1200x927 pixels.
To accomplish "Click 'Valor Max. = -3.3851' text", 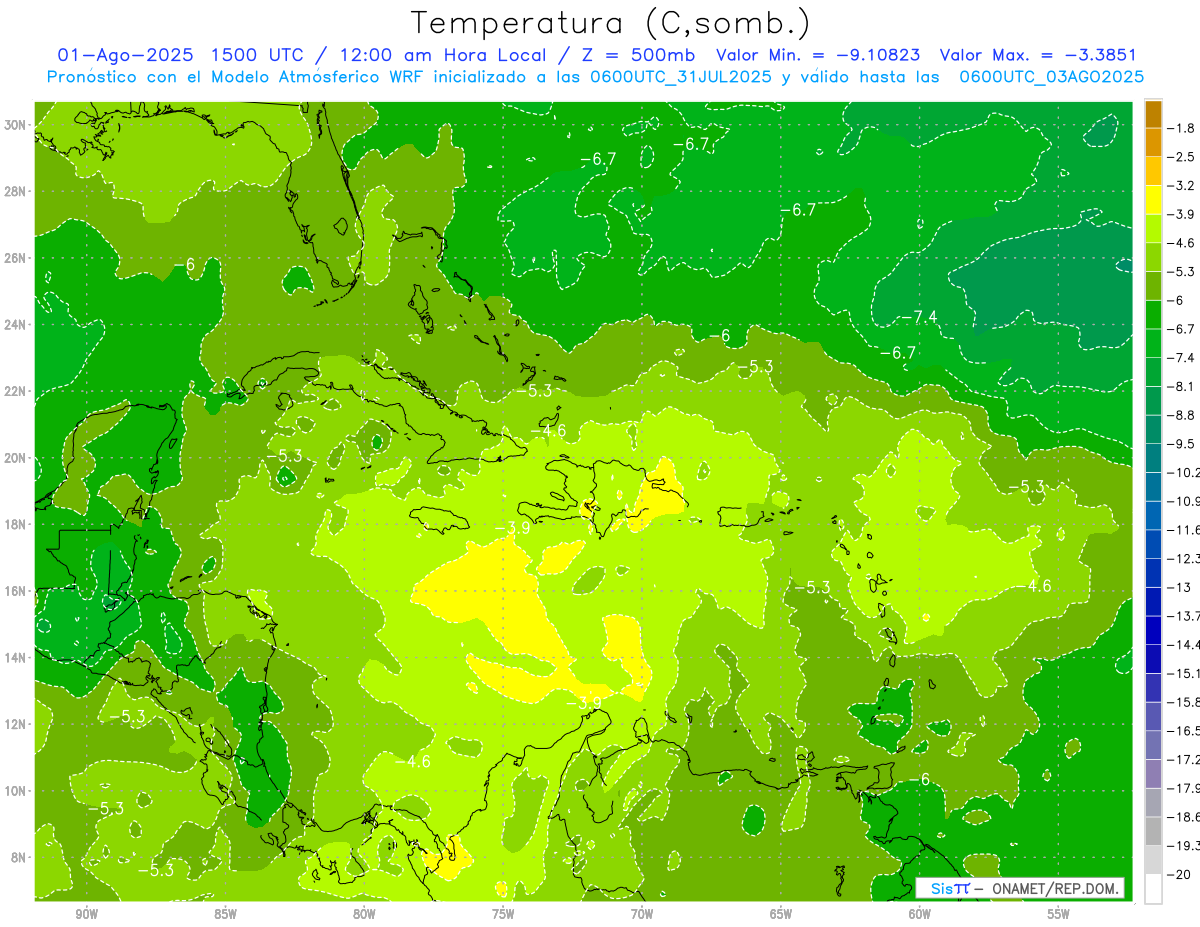I will point(1040,55).
